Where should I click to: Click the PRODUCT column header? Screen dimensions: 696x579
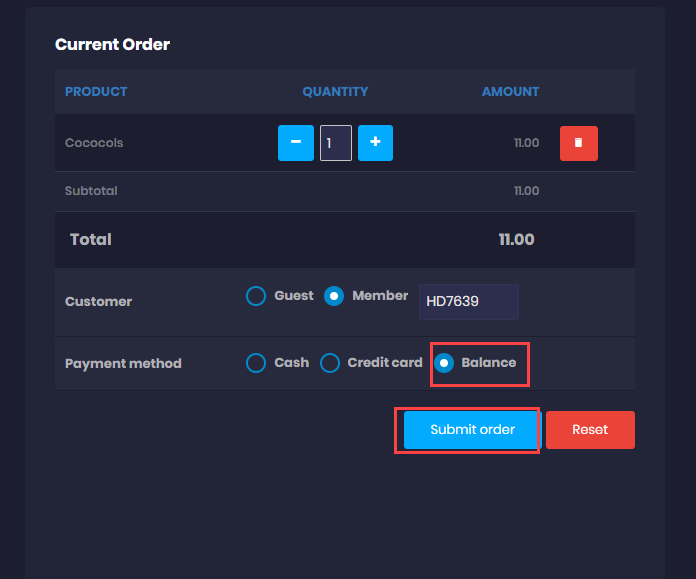coord(96,91)
